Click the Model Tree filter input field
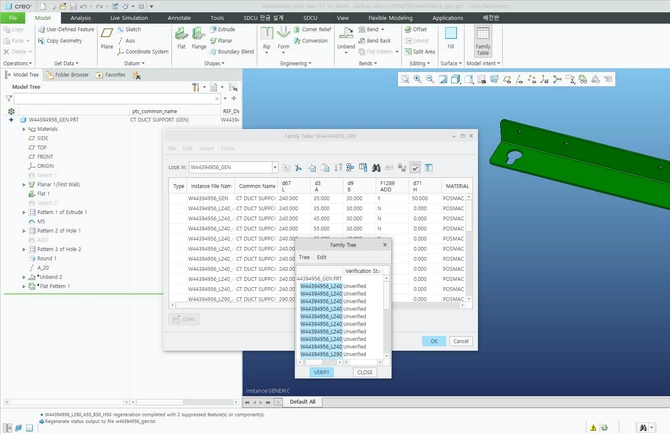 tap(117, 99)
